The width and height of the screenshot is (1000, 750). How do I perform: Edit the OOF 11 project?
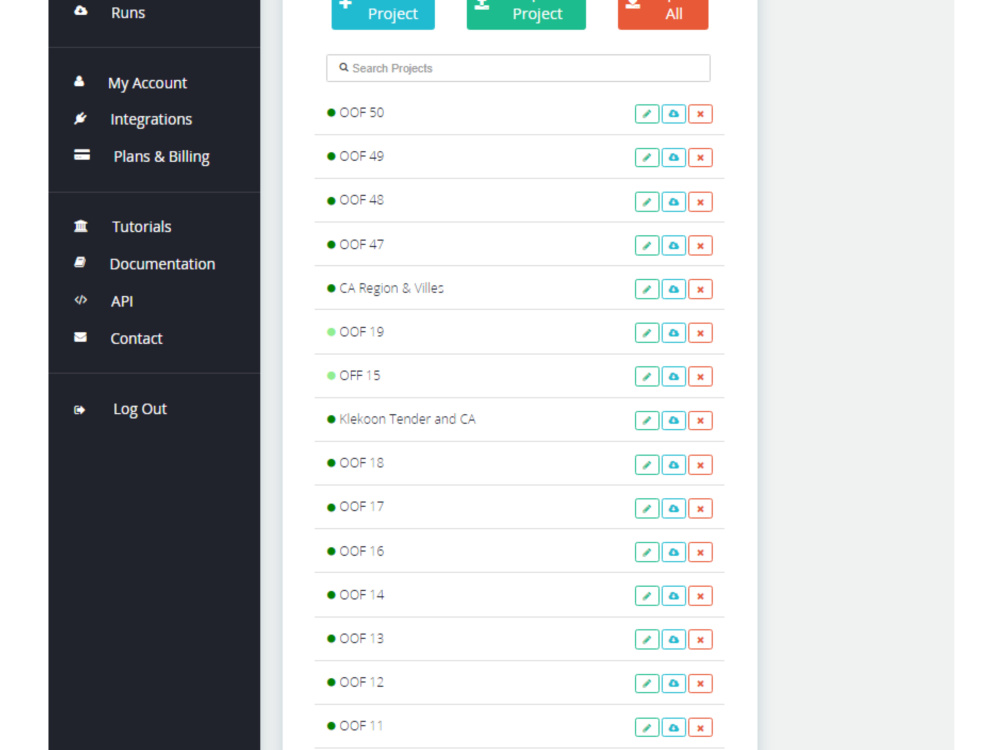647,728
